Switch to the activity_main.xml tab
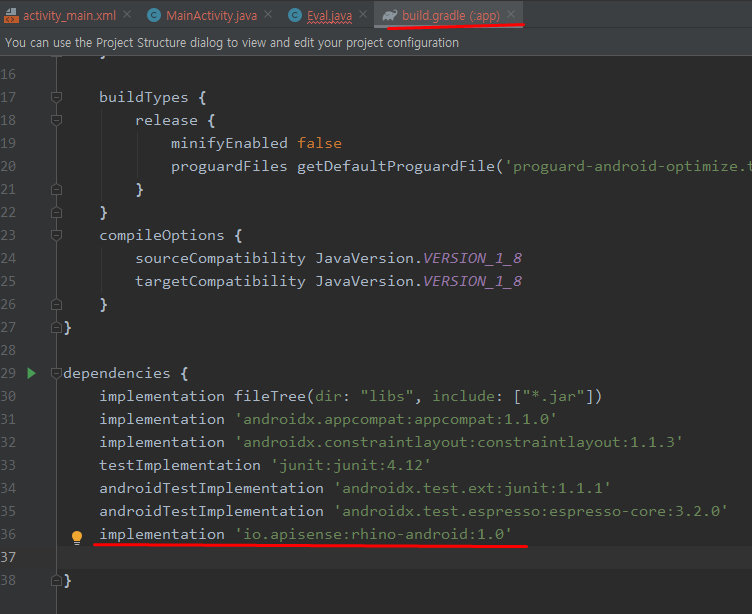 point(70,16)
